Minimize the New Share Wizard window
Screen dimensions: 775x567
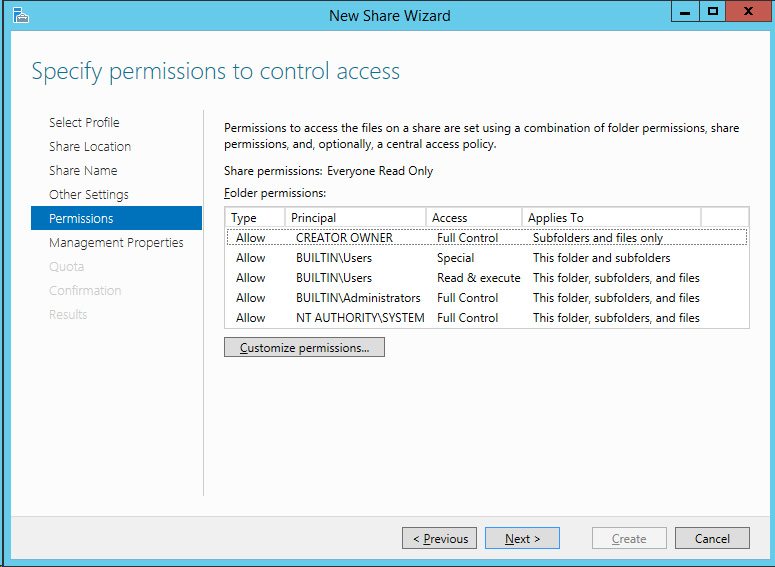[x=685, y=12]
